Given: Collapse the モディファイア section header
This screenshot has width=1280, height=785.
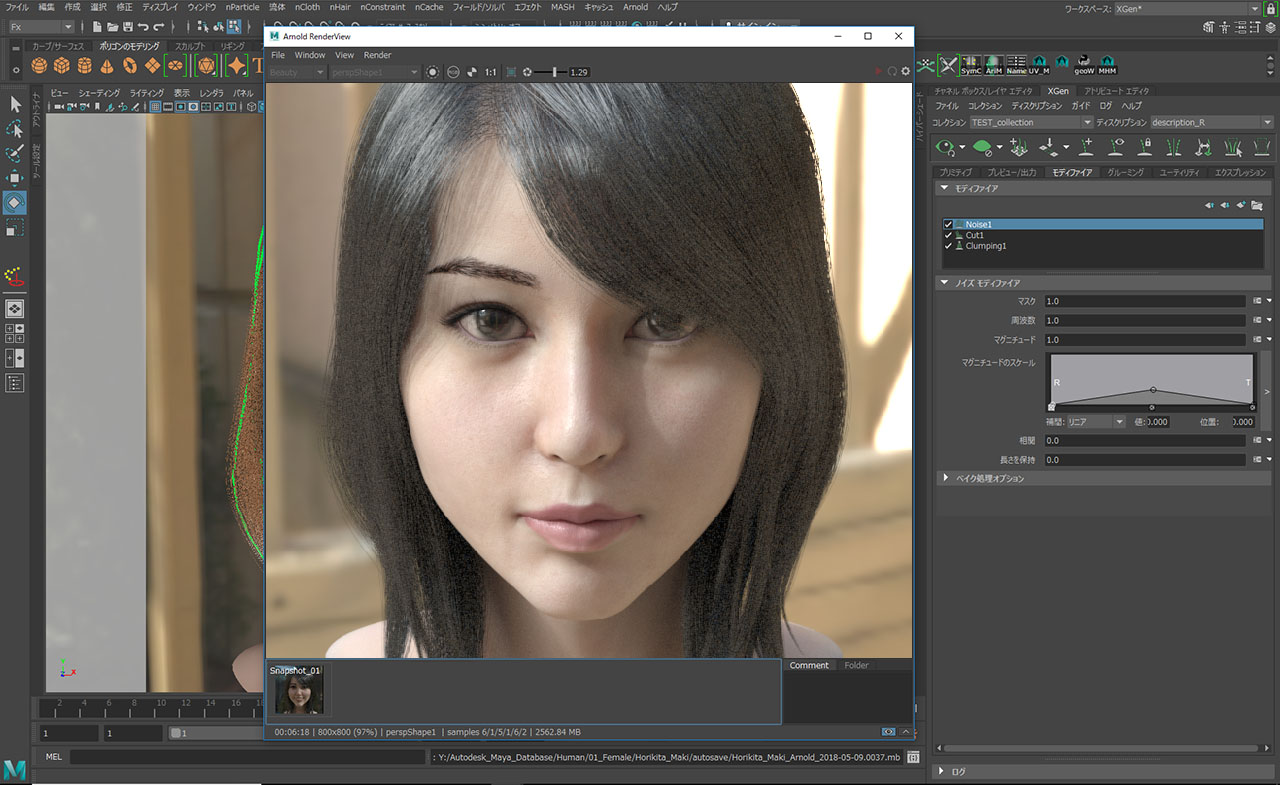Looking at the screenshot, I should pyautogui.click(x=1104, y=188).
